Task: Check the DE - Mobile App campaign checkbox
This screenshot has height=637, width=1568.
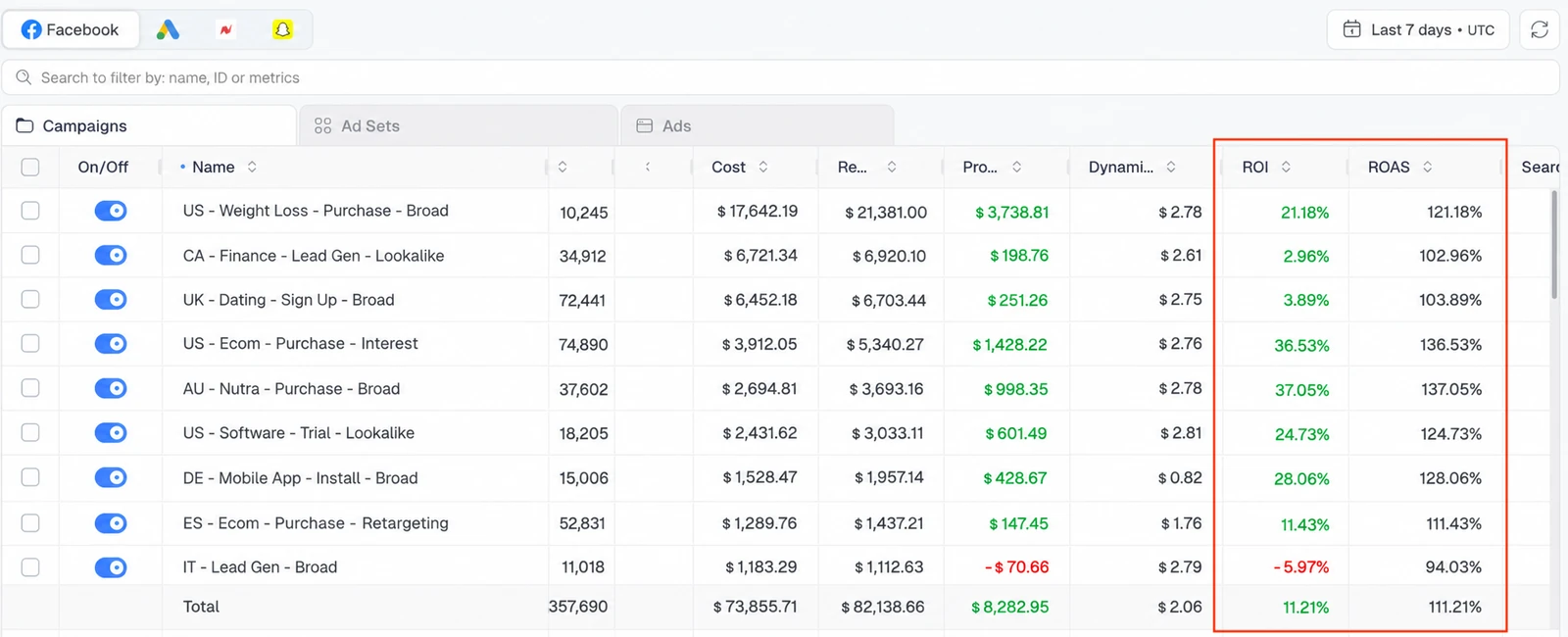Action: point(30,477)
